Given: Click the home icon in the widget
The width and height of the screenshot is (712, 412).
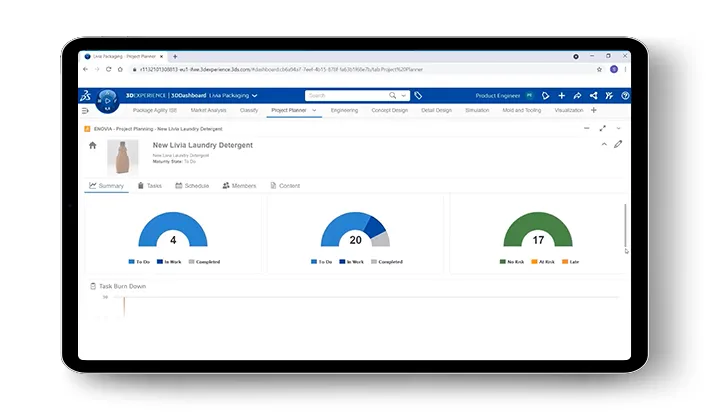Looking at the screenshot, I should 93,145.
